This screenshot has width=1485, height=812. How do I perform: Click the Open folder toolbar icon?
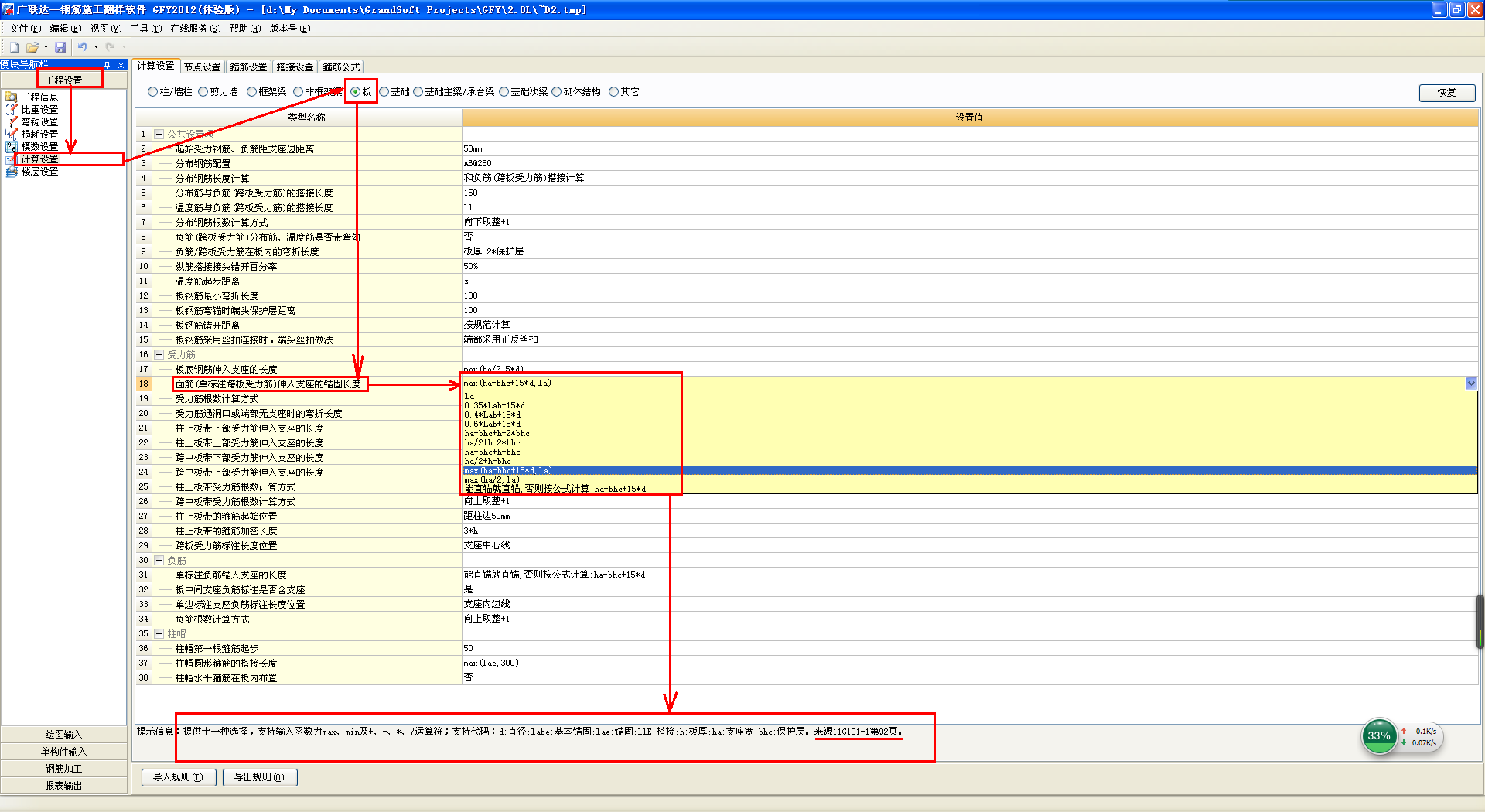(32, 47)
